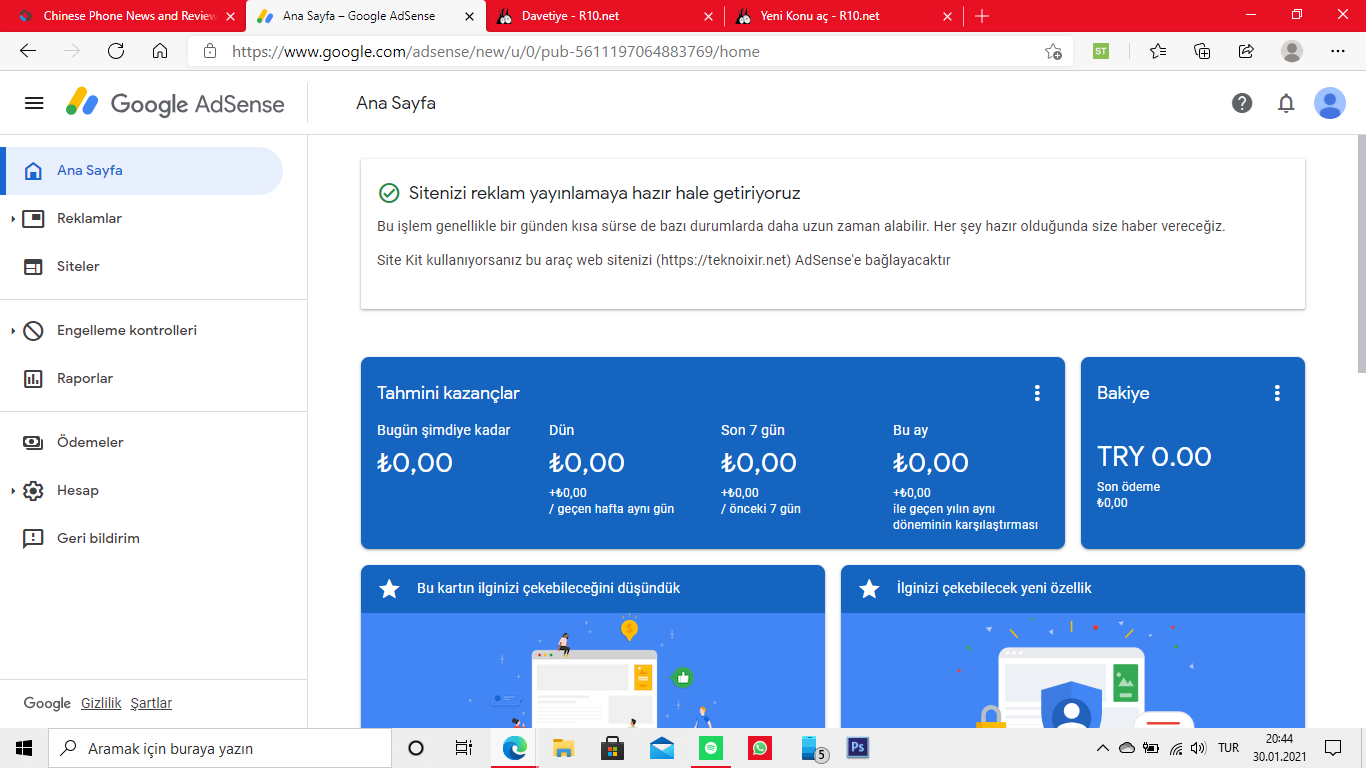This screenshot has width=1366, height=768.
Task: Open the Gizlilik footer link
Action: pyautogui.click(x=101, y=703)
